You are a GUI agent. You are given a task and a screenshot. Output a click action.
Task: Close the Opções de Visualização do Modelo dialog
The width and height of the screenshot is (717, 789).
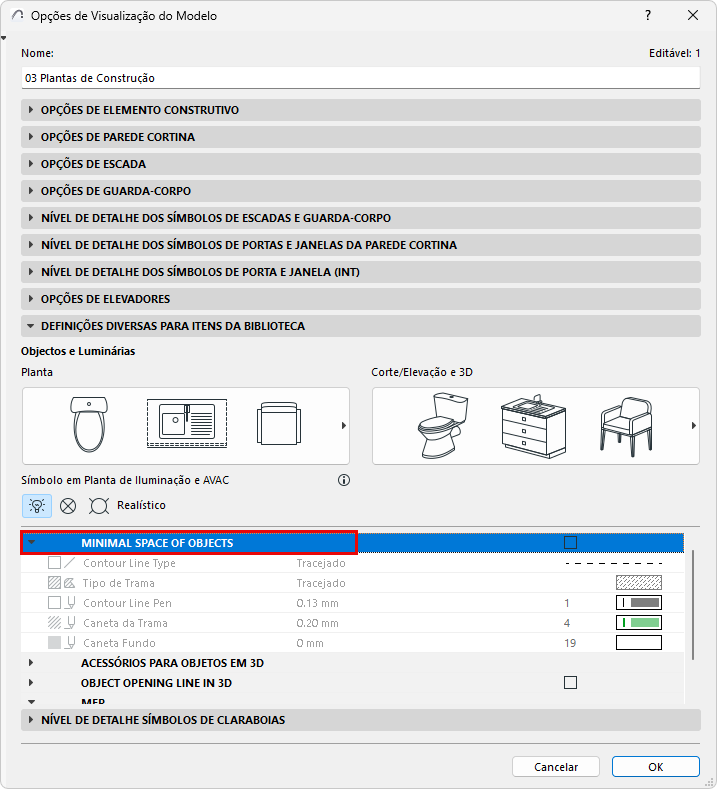(693, 16)
